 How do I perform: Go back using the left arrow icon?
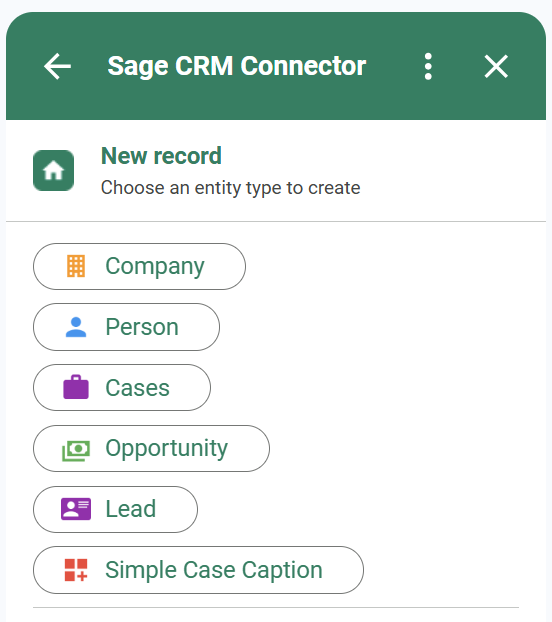coord(58,66)
